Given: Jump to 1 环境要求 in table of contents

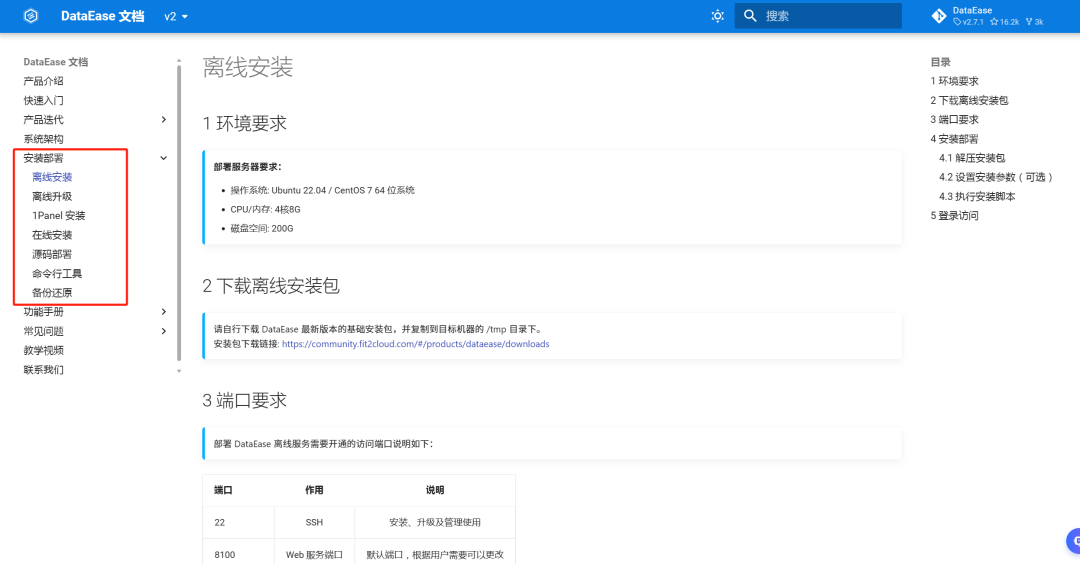Looking at the screenshot, I should point(955,81).
